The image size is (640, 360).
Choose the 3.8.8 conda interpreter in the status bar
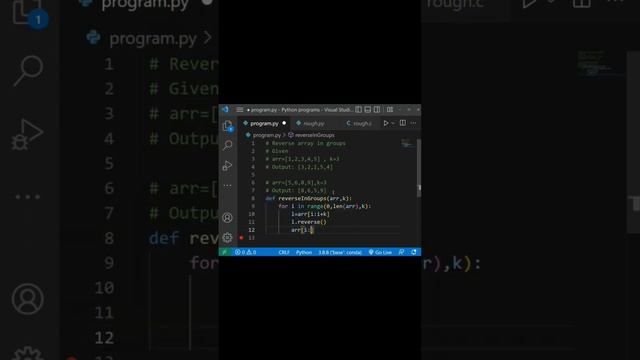point(340,252)
